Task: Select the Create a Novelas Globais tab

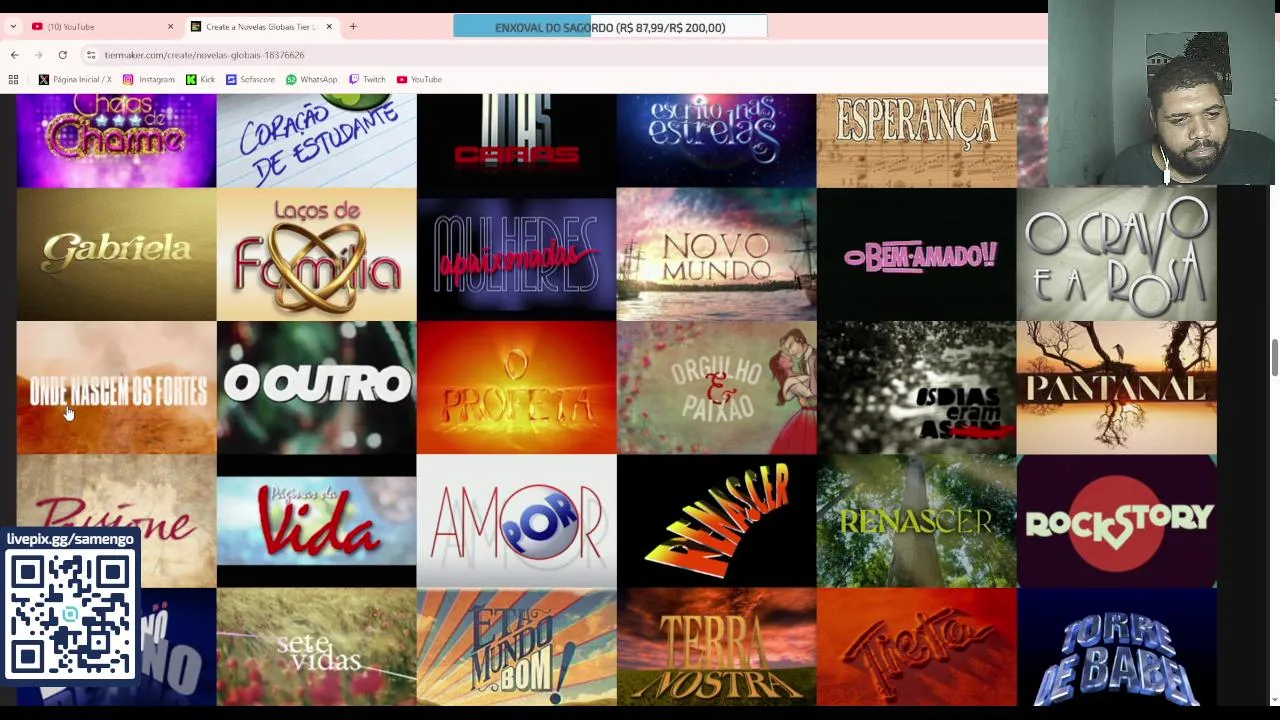Action: 260,27
